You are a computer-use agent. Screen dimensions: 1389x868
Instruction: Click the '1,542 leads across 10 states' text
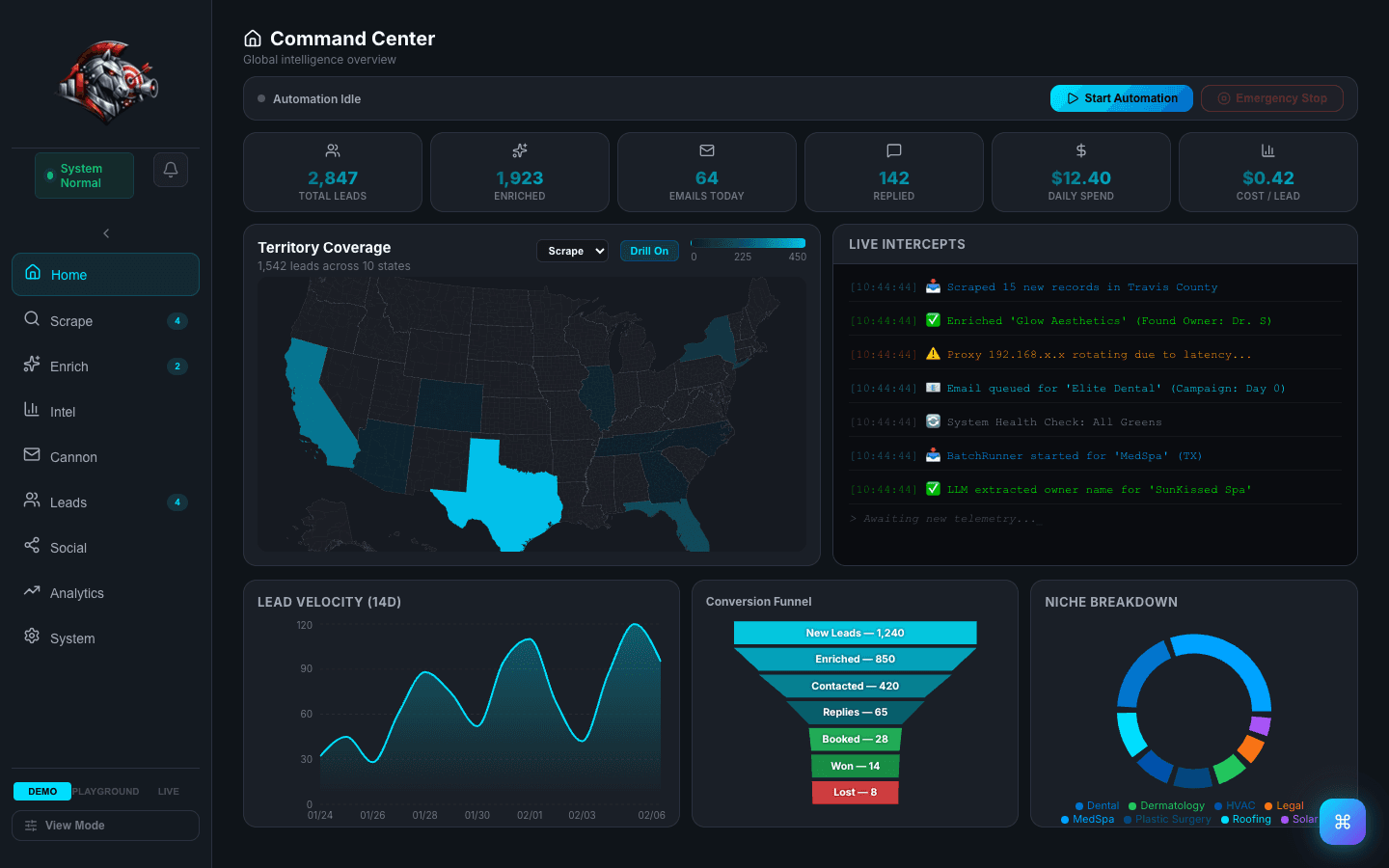pyautogui.click(x=334, y=266)
